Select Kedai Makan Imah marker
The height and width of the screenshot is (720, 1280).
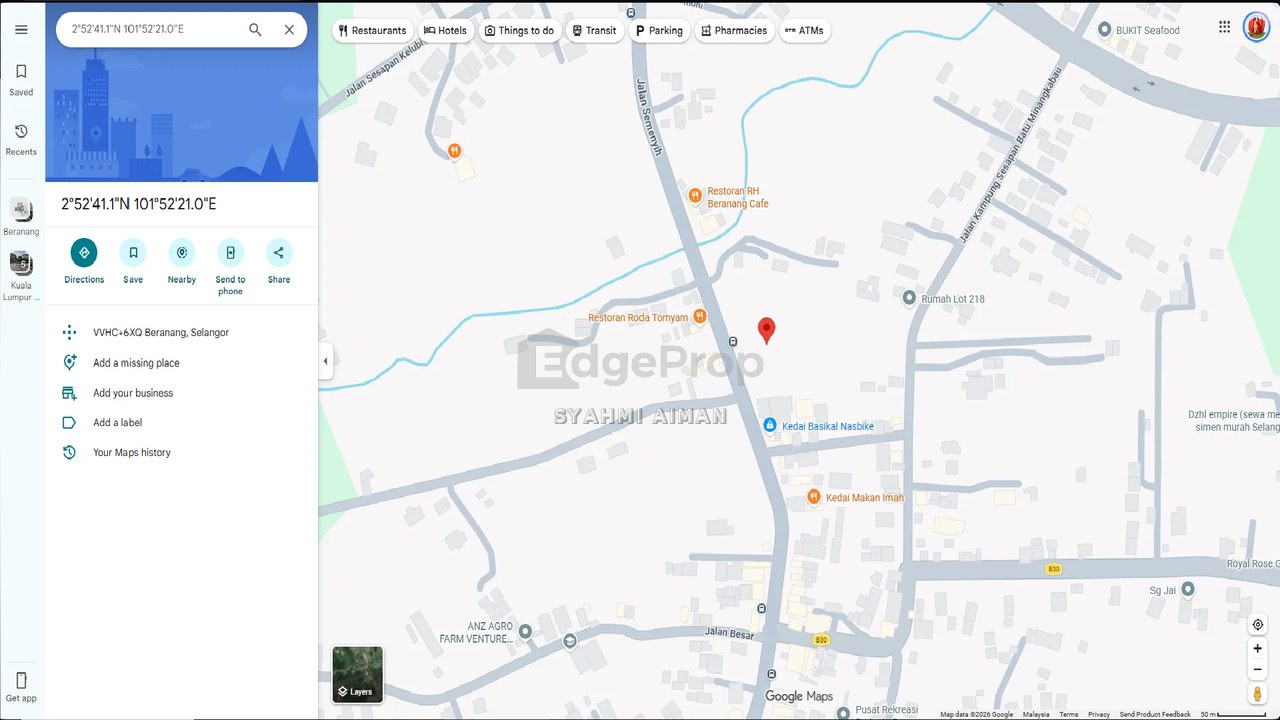click(x=814, y=497)
